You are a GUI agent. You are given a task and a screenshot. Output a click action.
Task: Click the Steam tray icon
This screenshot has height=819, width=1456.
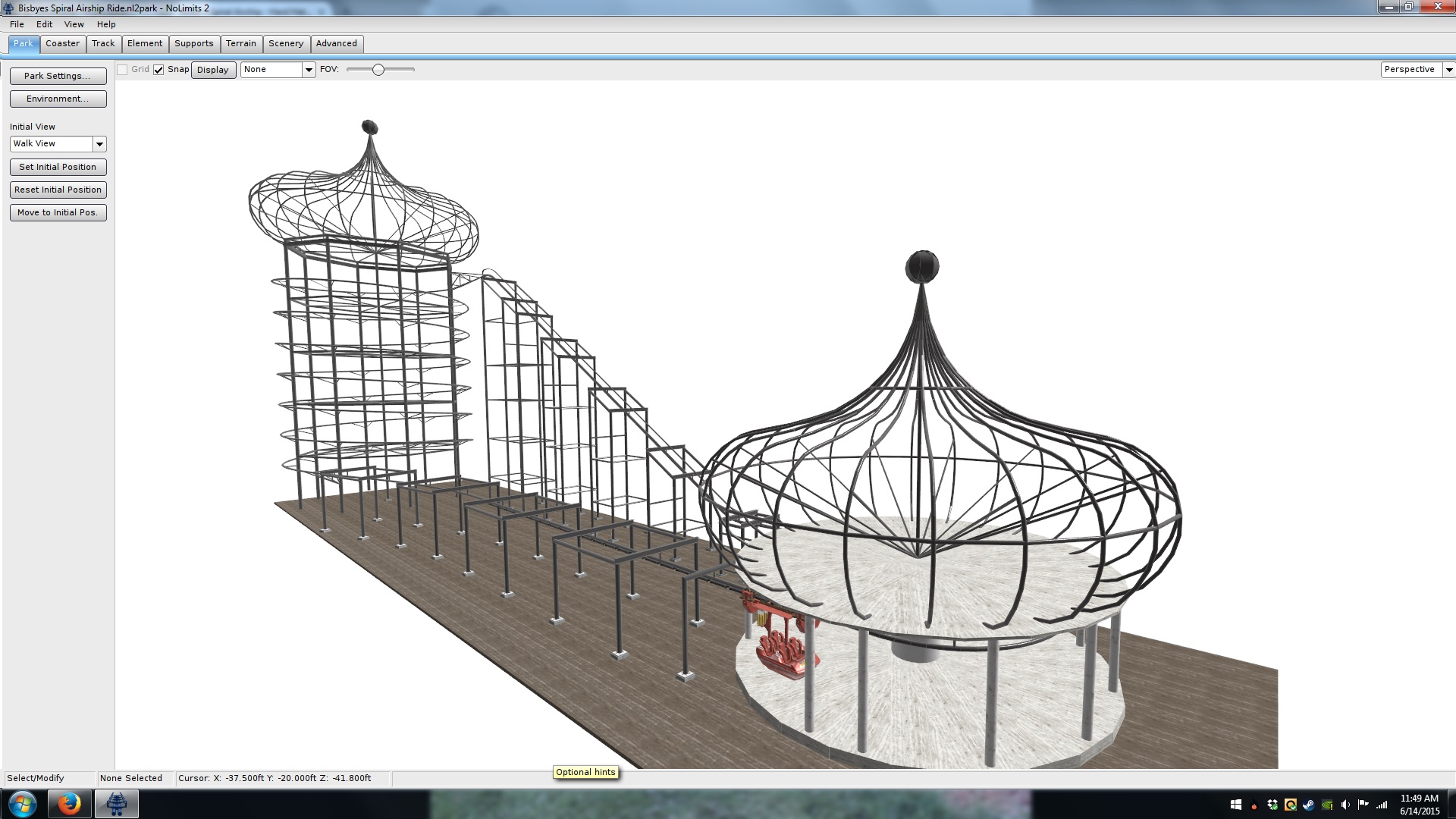pos(1309,805)
